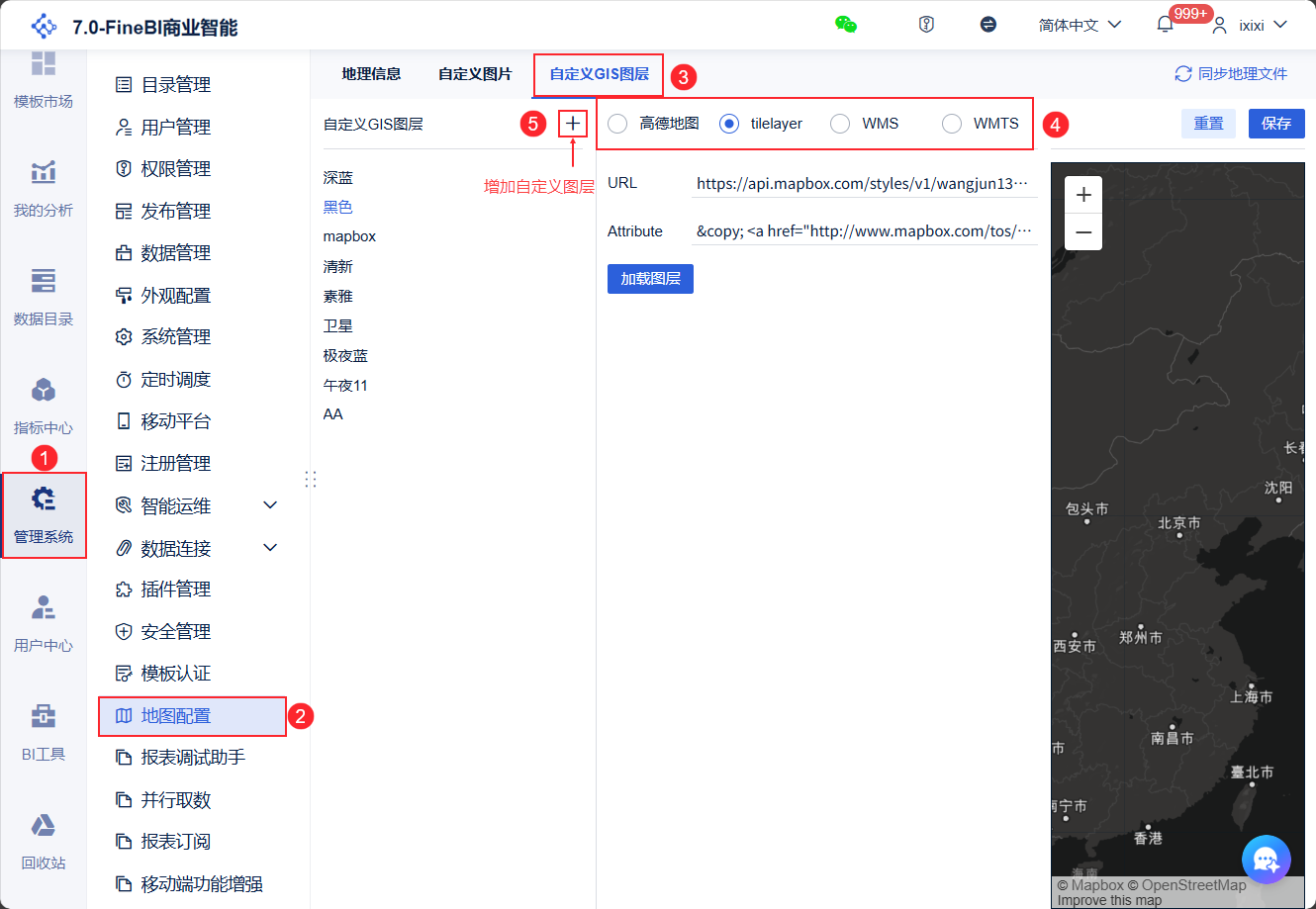Open 用户中心 in sidebar

pos(44,623)
